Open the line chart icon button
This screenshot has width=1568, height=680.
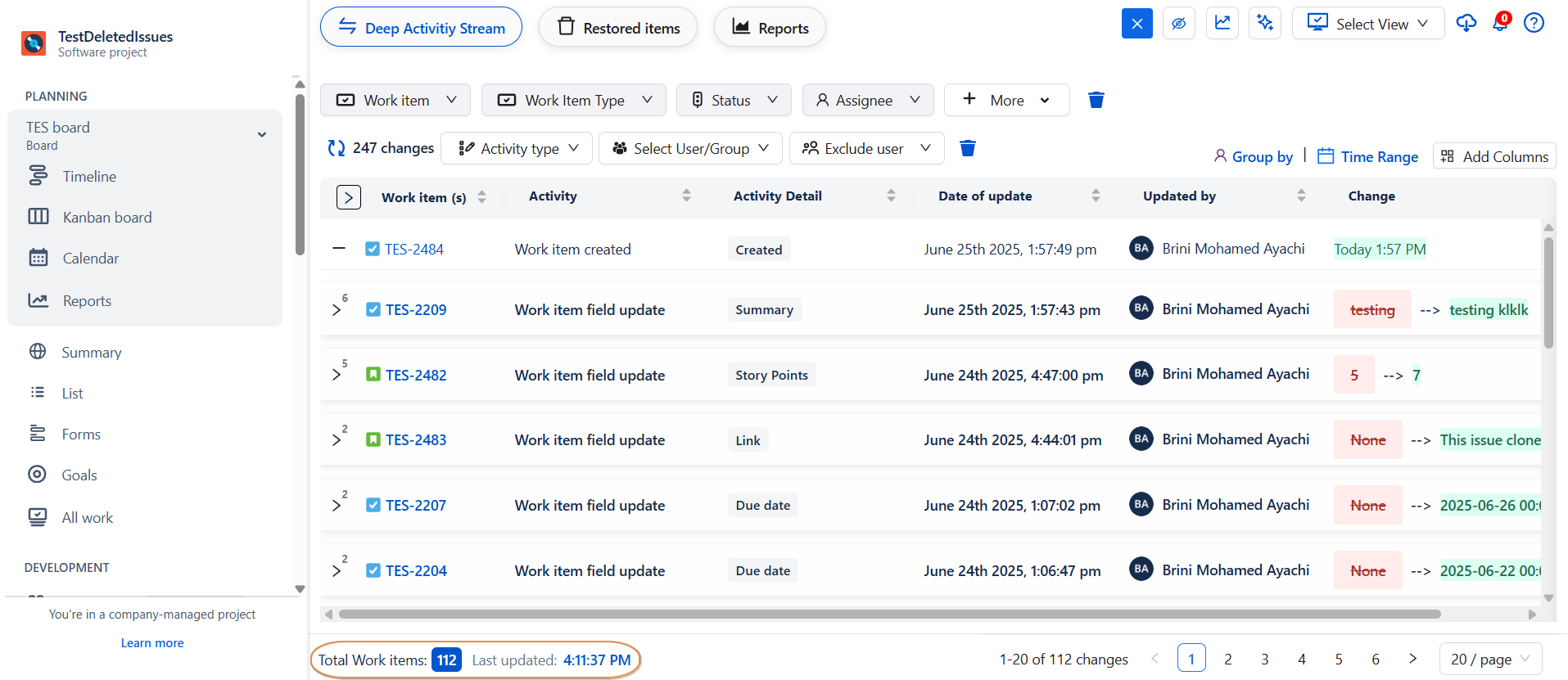pyautogui.click(x=1222, y=24)
